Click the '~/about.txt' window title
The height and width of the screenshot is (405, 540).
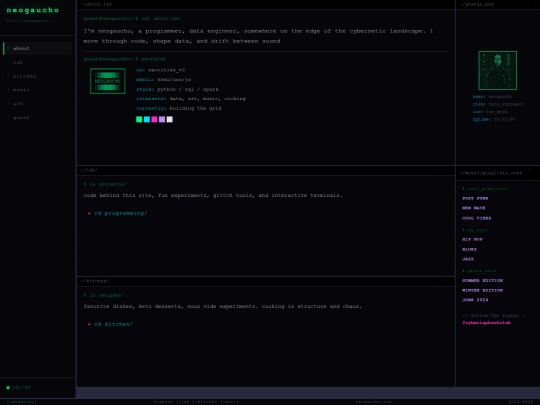click(96, 4)
